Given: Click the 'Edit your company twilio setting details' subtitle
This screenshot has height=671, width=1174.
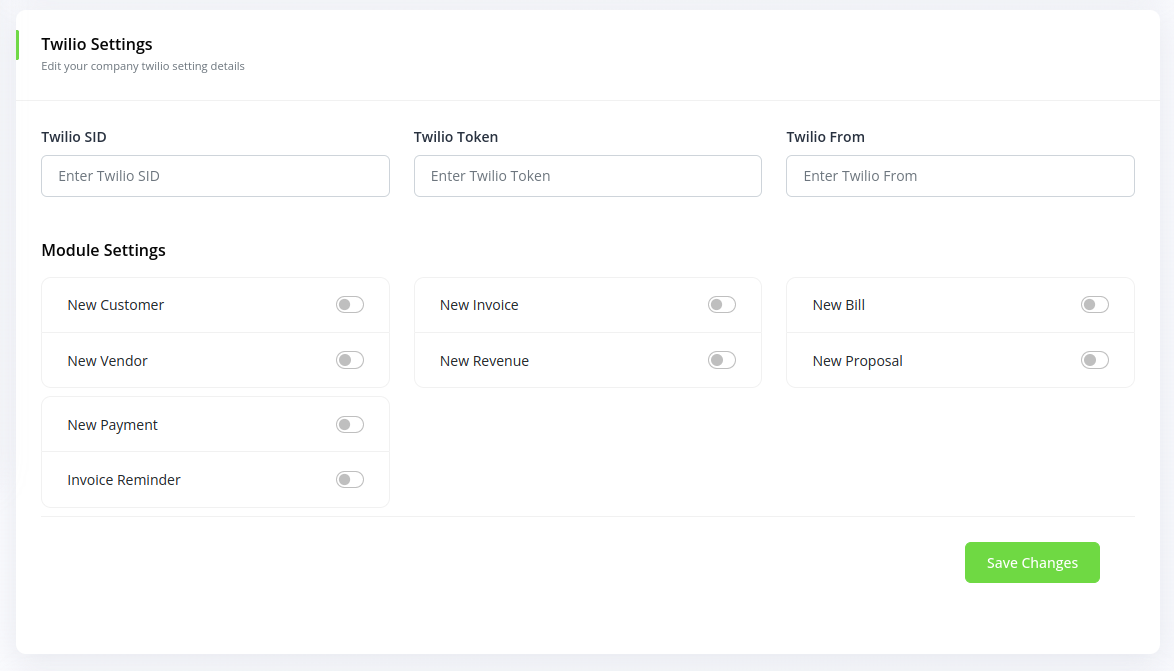Looking at the screenshot, I should [143, 66].
